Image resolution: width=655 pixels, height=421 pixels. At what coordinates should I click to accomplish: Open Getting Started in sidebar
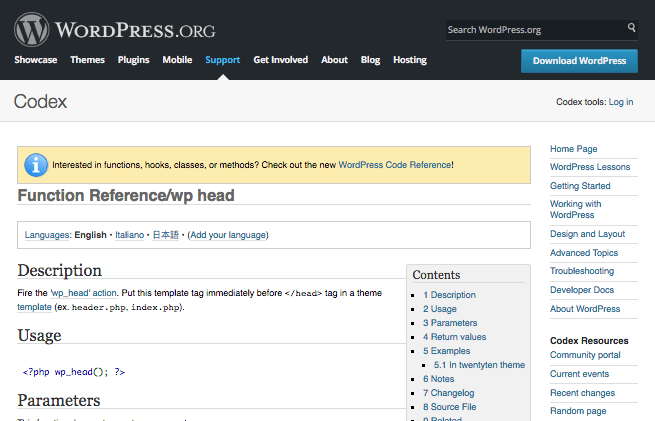580,186
